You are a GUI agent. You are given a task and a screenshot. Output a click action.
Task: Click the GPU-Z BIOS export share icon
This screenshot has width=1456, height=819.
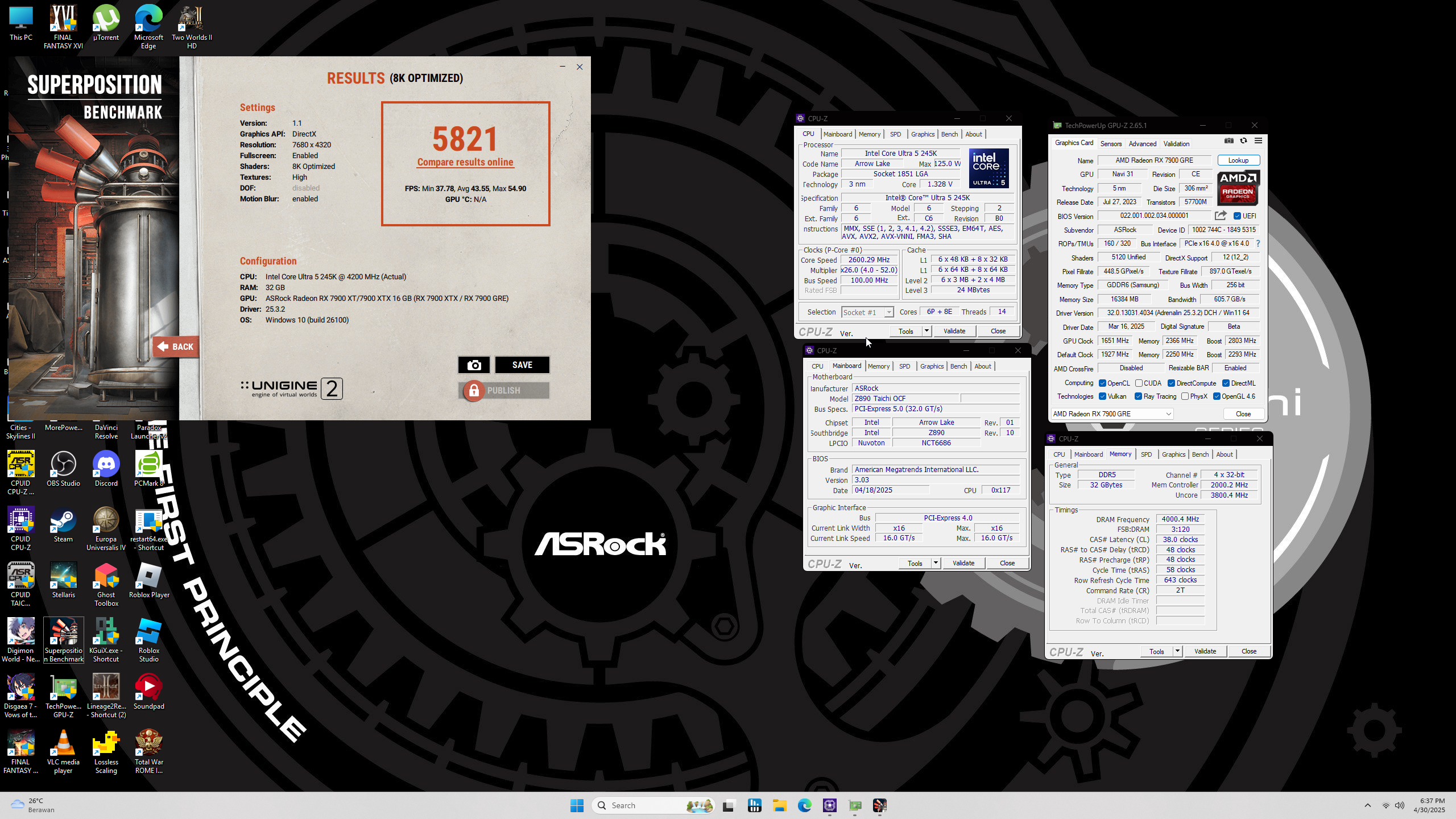(1221, 216)
